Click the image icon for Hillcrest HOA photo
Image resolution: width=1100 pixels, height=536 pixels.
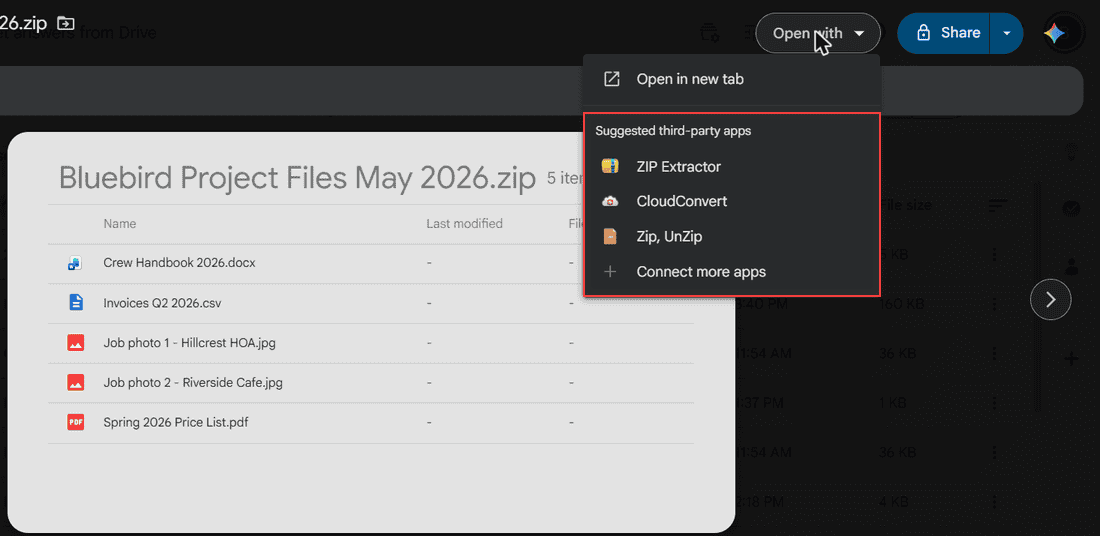[75, 343]
